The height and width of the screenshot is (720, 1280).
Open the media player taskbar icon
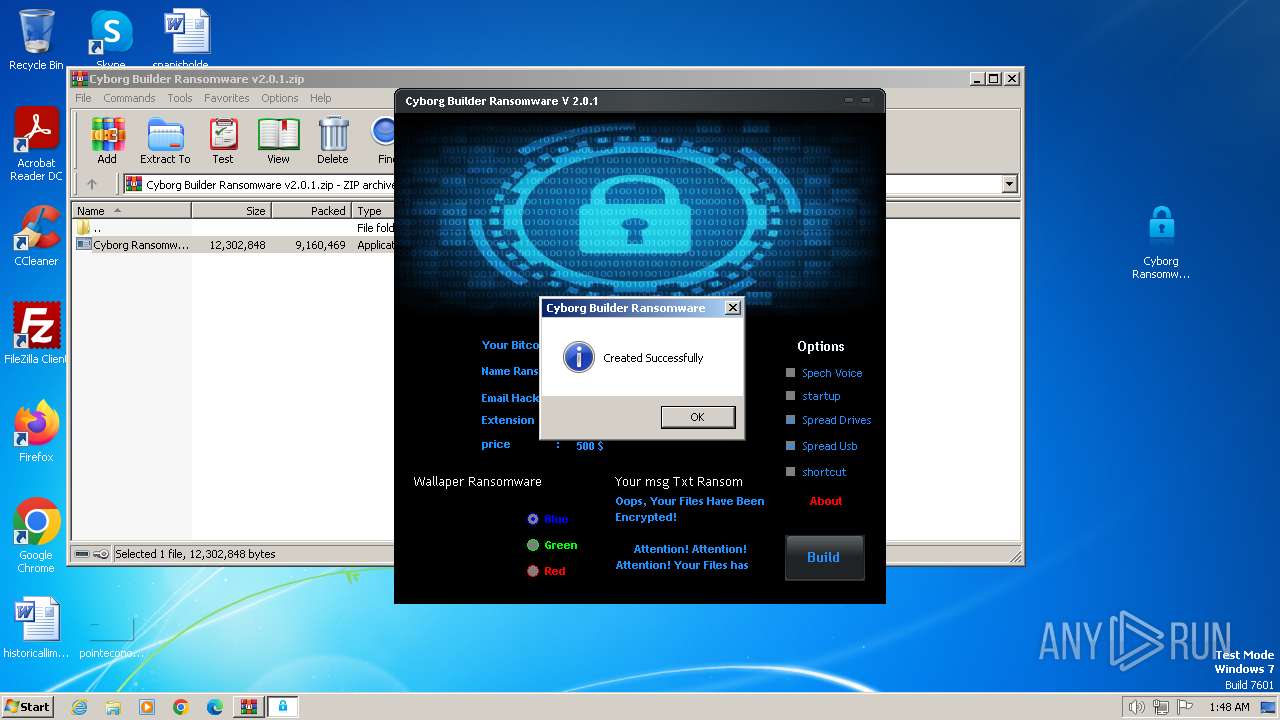(x=147, y=707)
